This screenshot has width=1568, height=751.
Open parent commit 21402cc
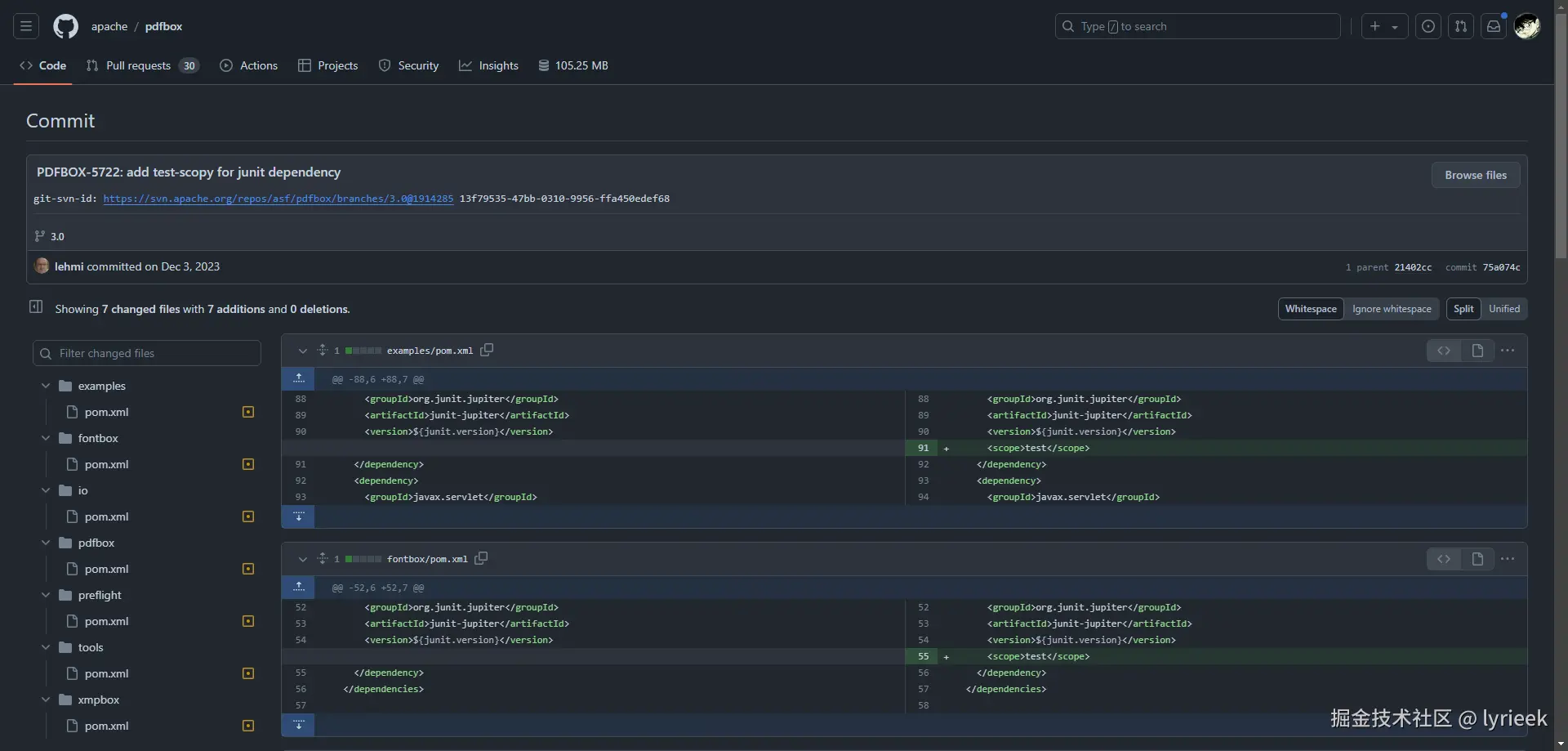coord(1413,267)
